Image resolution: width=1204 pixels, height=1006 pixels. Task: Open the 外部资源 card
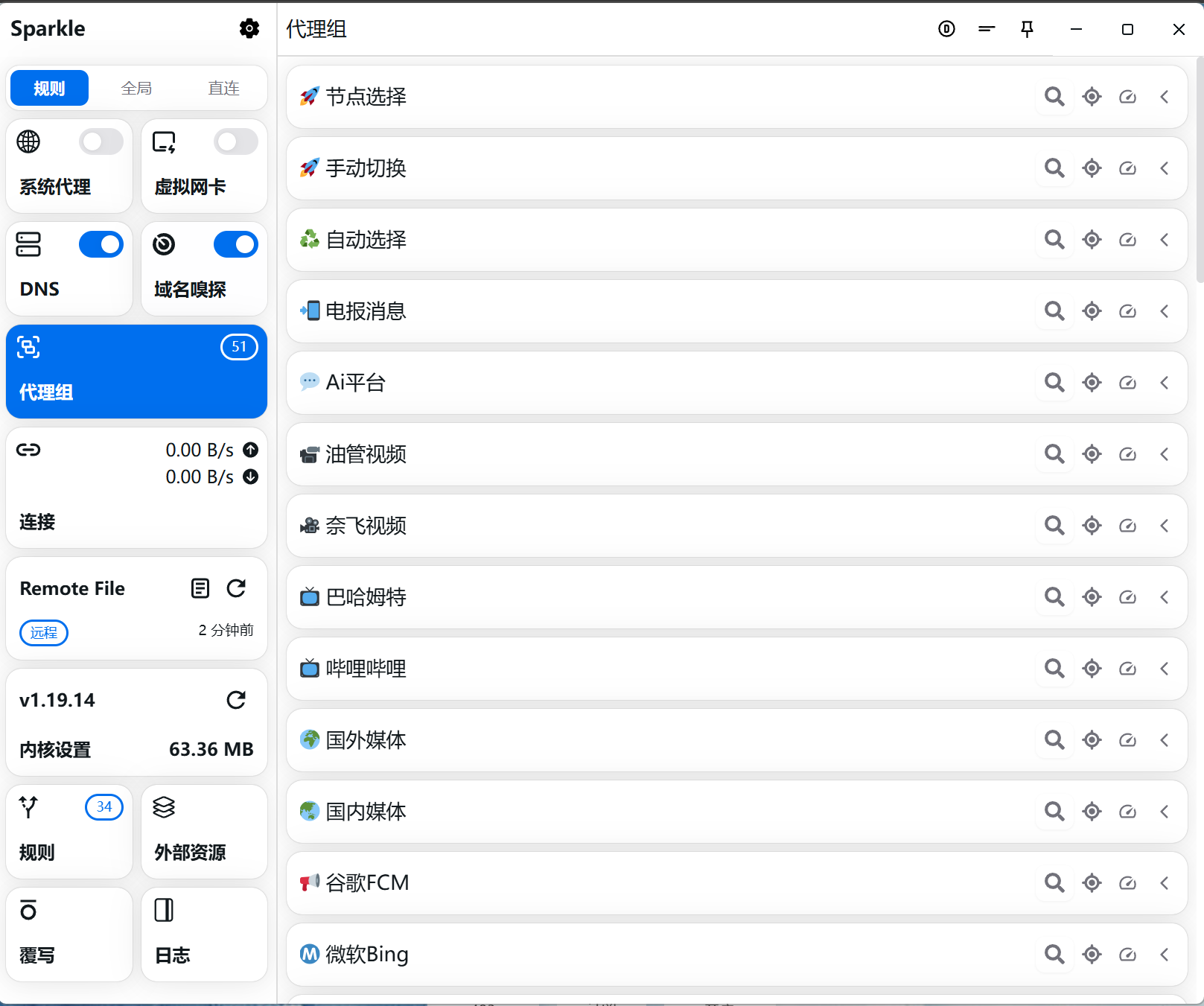pos(204,831)
